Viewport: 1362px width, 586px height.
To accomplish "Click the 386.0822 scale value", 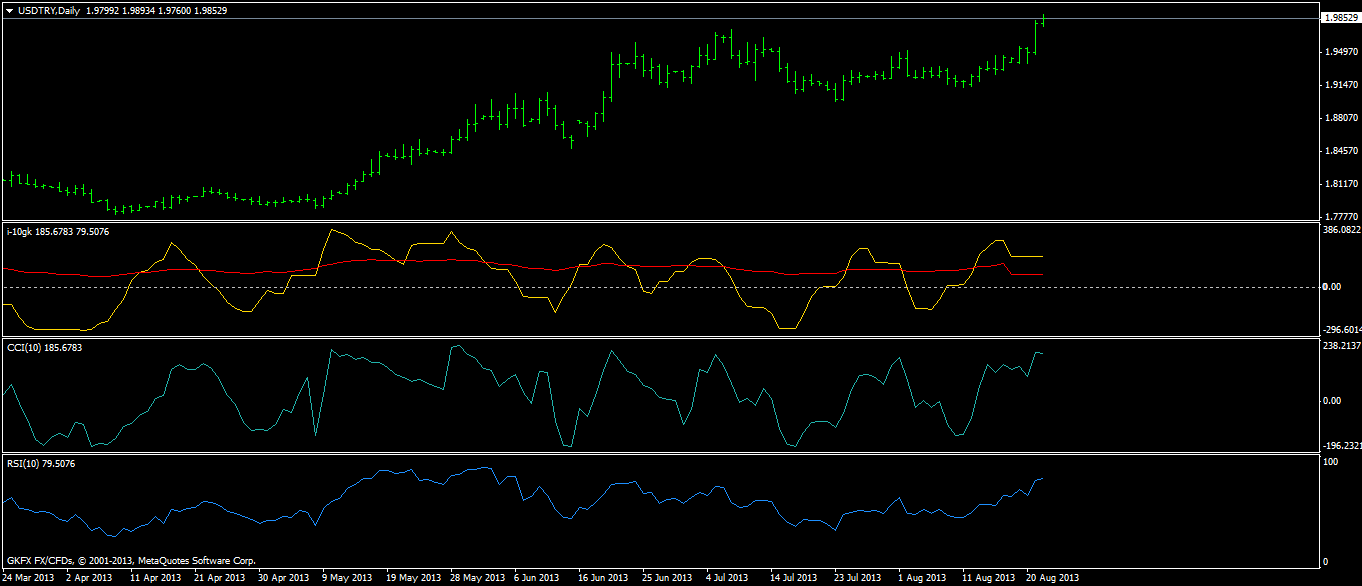I will click(x=1341, y=230).
